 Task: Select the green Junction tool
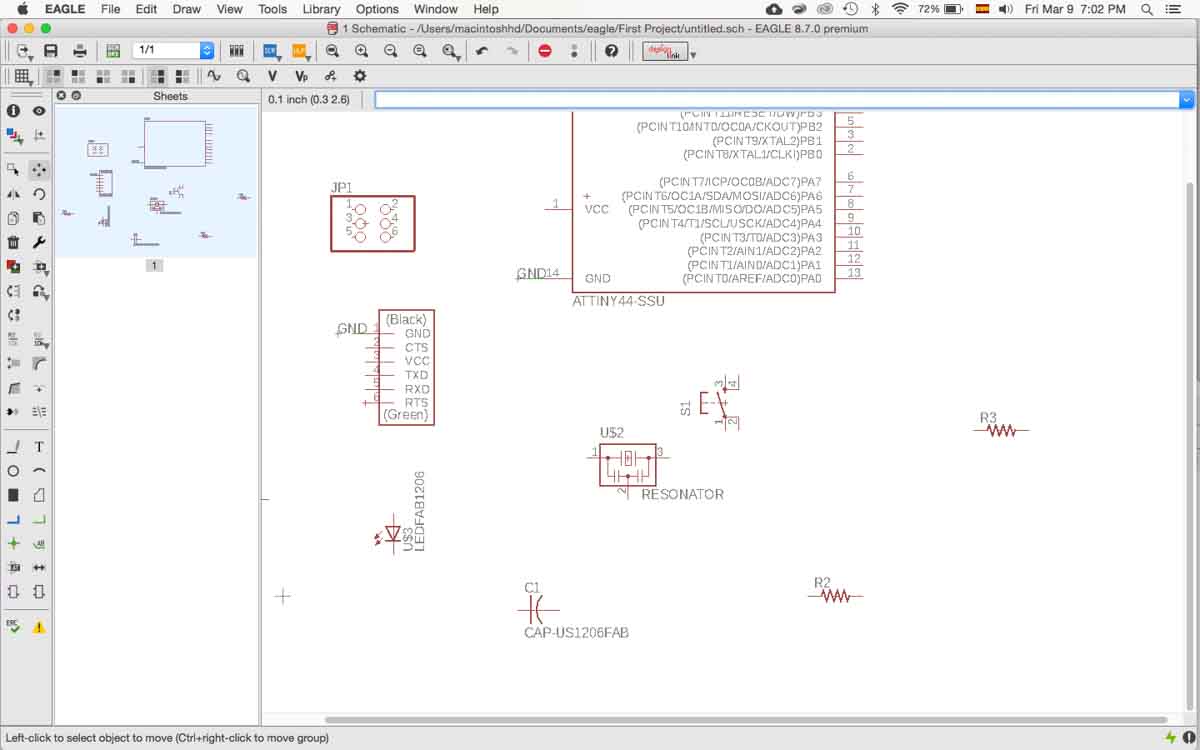click(13, 544)
